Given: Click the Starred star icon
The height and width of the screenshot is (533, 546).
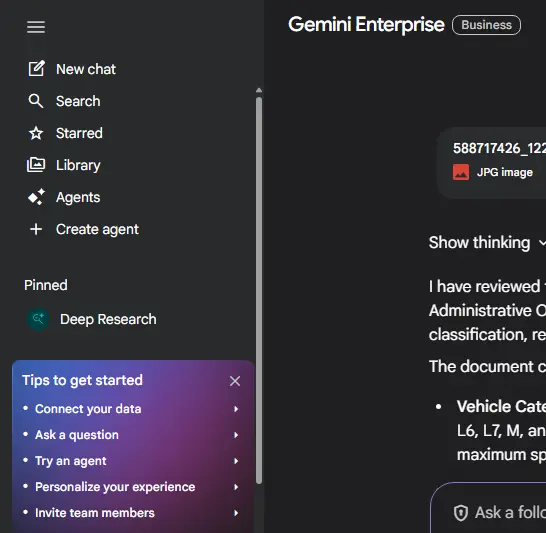Looking at the screenshot, I should point(36,133).
